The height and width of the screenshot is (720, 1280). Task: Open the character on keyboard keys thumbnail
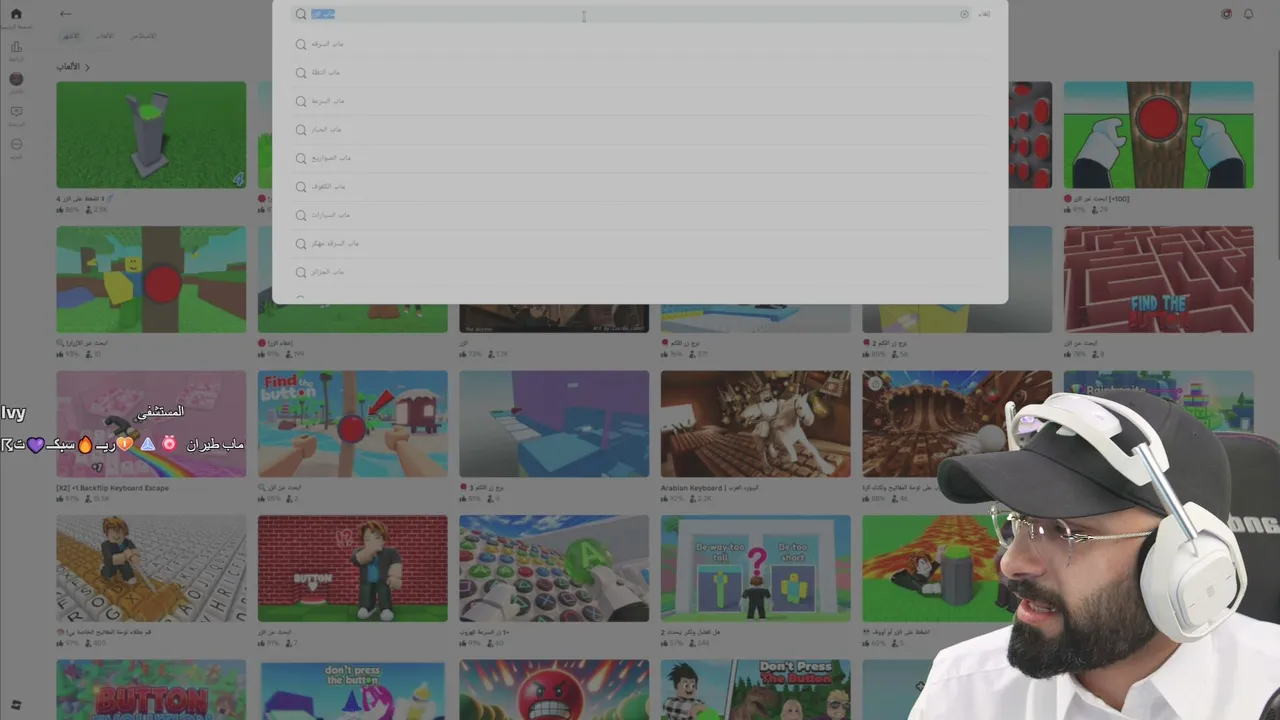(151, 568)
